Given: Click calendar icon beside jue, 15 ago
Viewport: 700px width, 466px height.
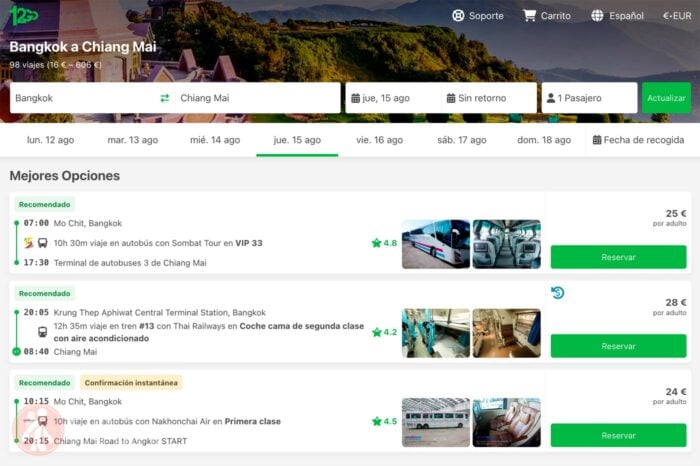Looking at the screenshot, I should coord(355,98).
